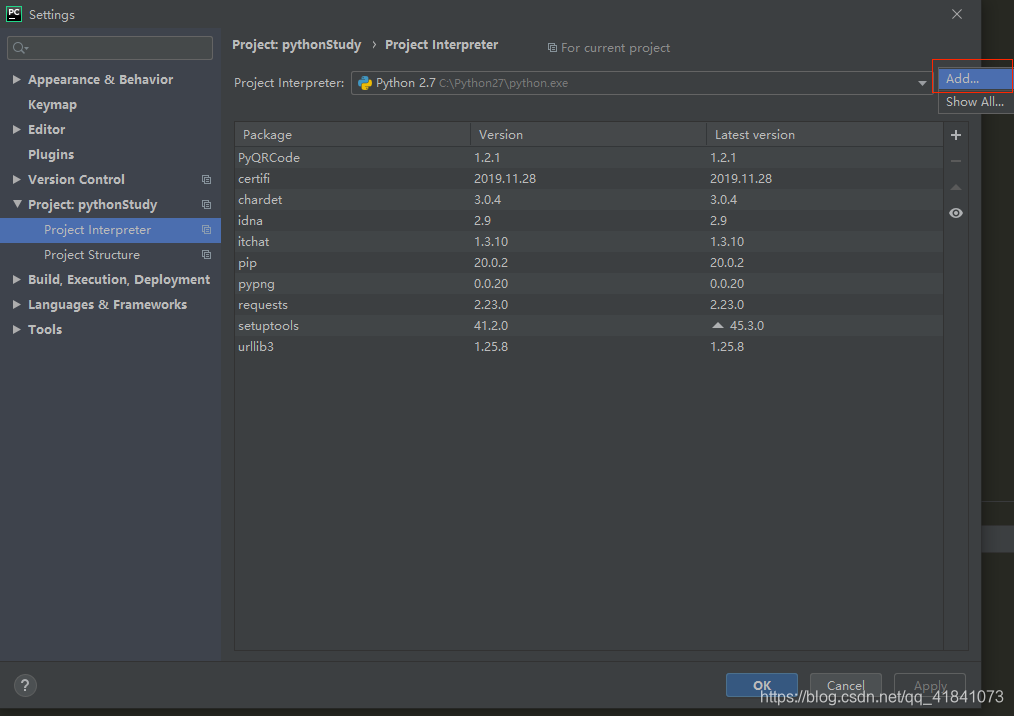Expand the Appearance & Behavior section
This screenshot has width=1014, height=716.
[16, 79]
